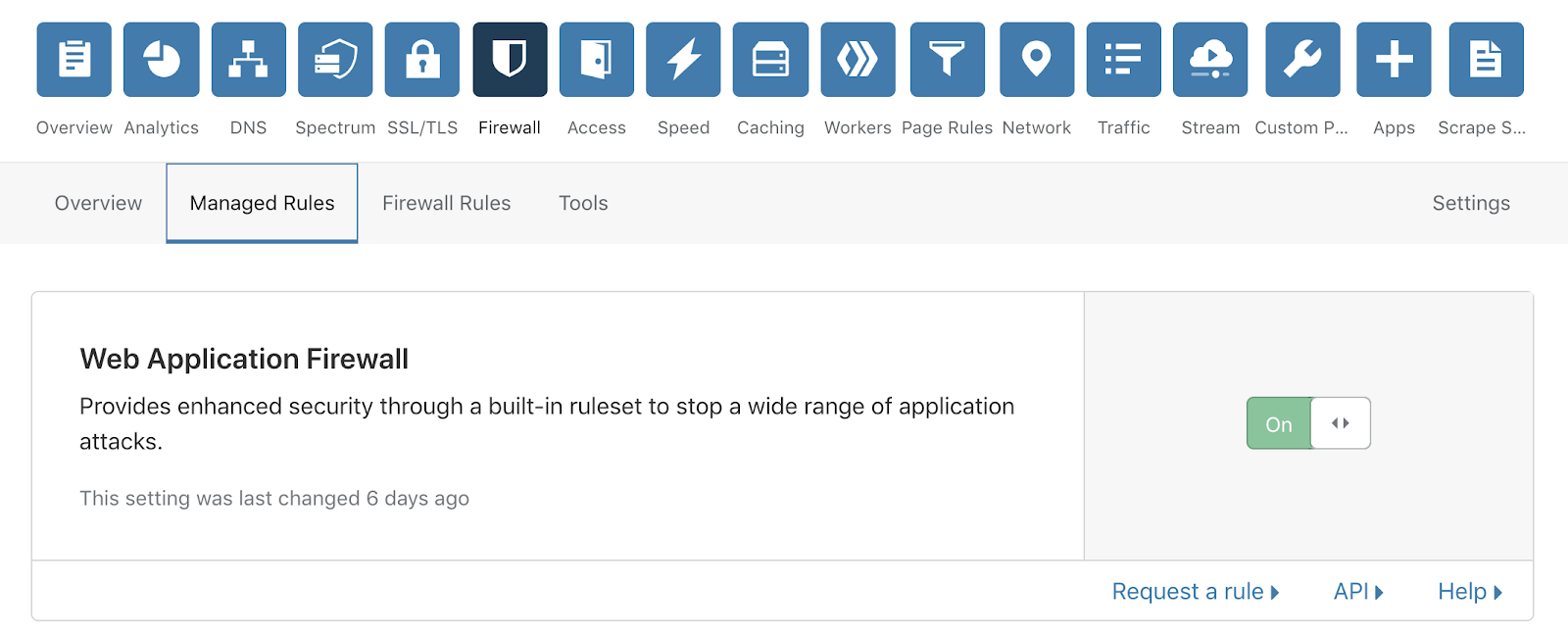Expand the Help section

[1469, 592]
